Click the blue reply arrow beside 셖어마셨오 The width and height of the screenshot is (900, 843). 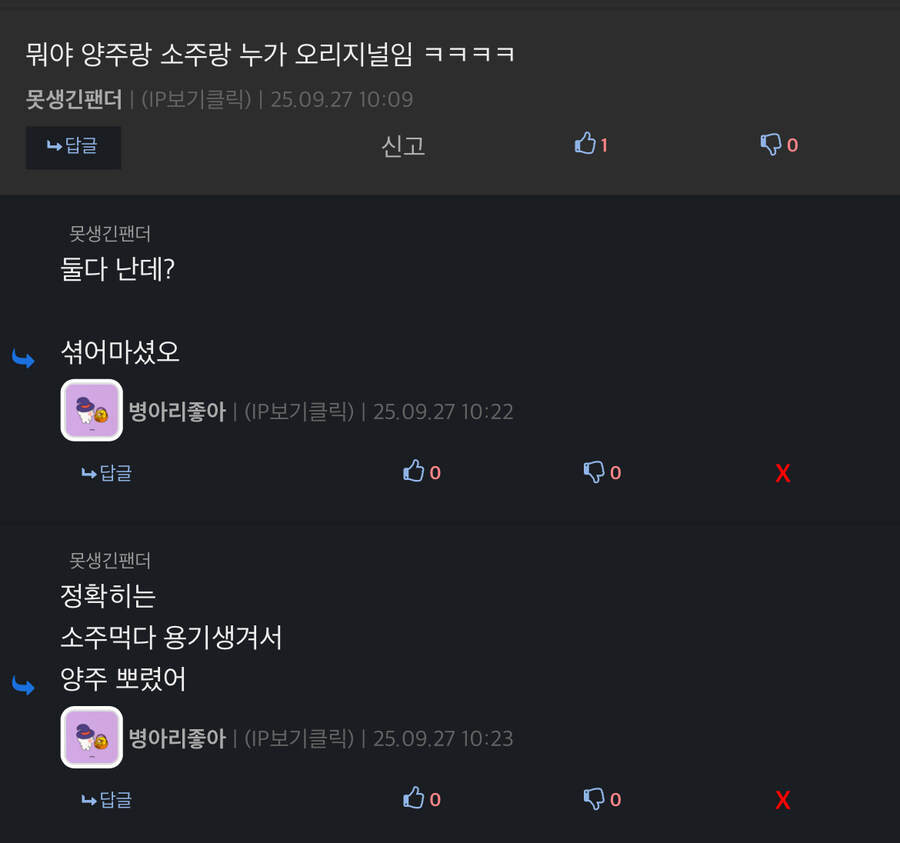(24, 359)
